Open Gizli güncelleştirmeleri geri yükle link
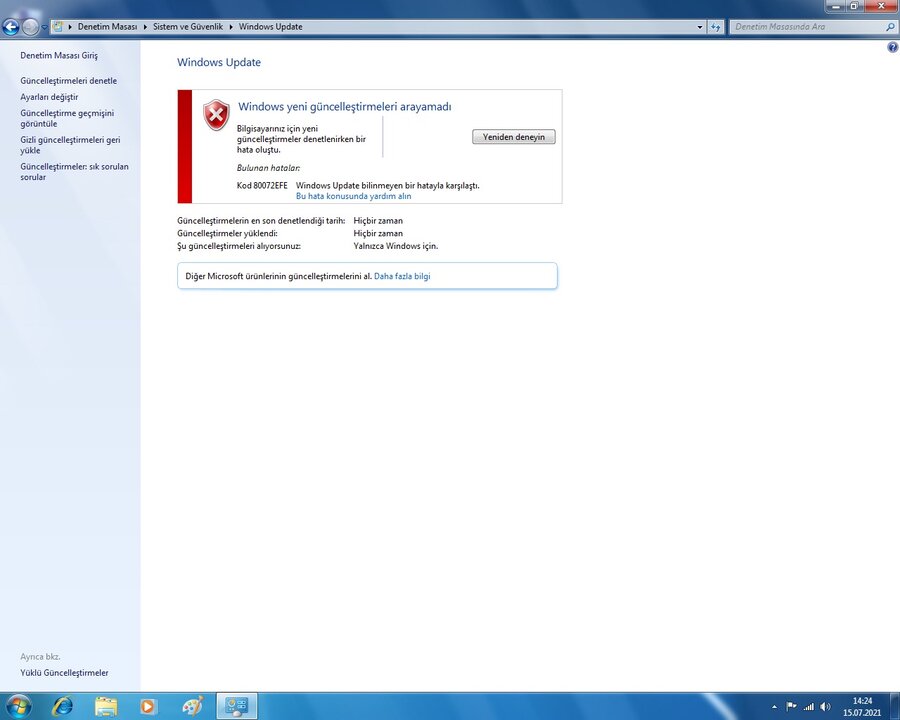Screen dimensions: 900x720 point(70,145)
